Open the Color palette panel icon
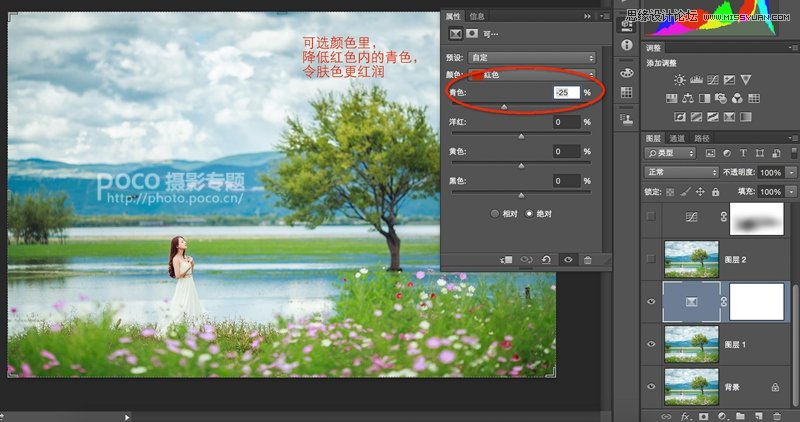 (x=627, y=73)
